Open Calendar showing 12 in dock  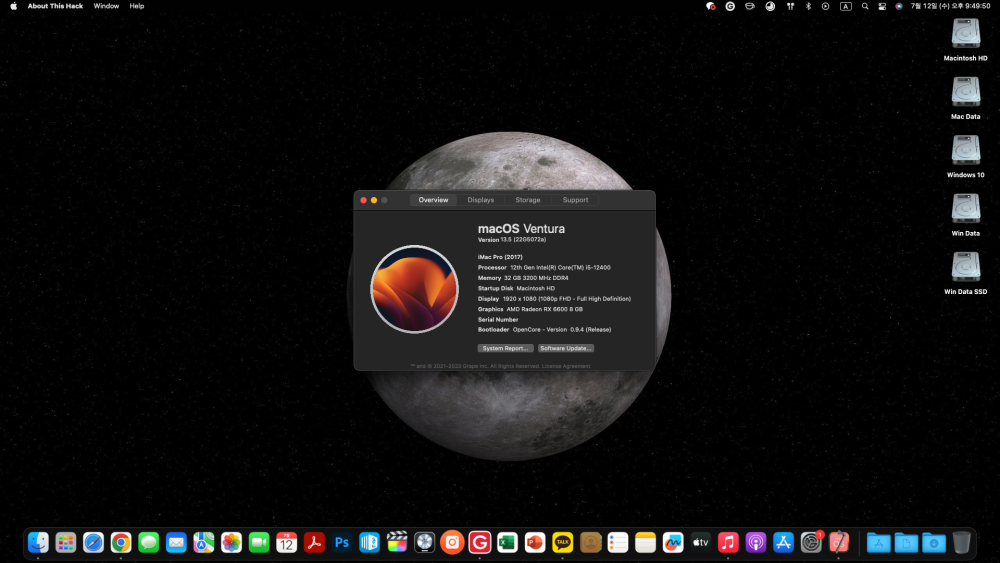pos(286,543)
